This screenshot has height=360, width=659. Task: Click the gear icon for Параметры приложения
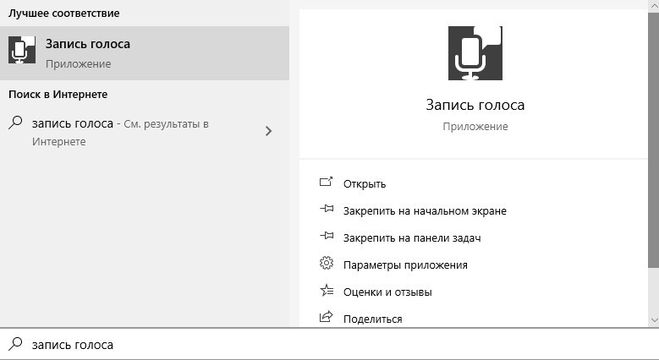[326, 263]
